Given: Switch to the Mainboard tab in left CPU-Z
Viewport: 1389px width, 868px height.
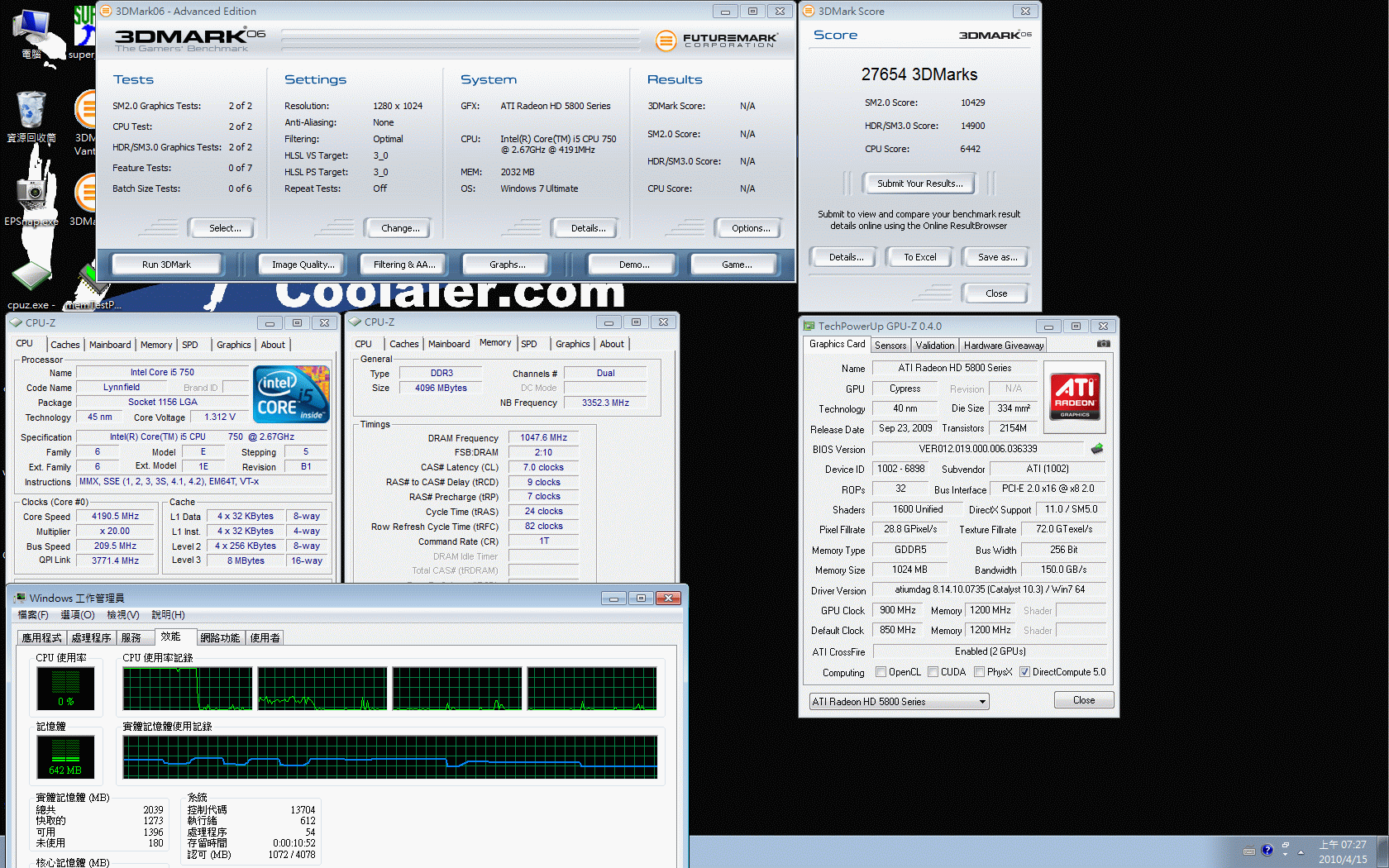Looking at the screenshot, I should 110,345.
